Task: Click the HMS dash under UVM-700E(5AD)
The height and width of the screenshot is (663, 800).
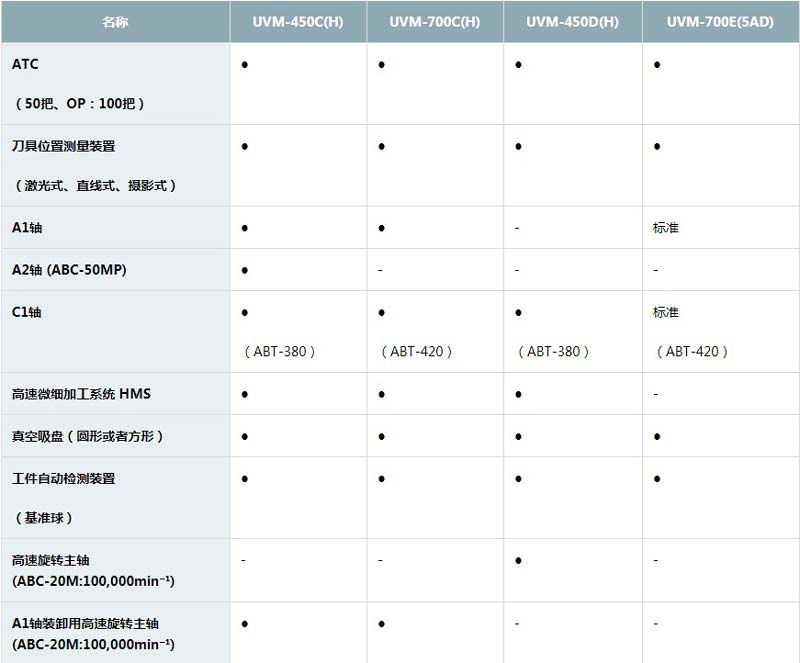Action: coord(656,395)
